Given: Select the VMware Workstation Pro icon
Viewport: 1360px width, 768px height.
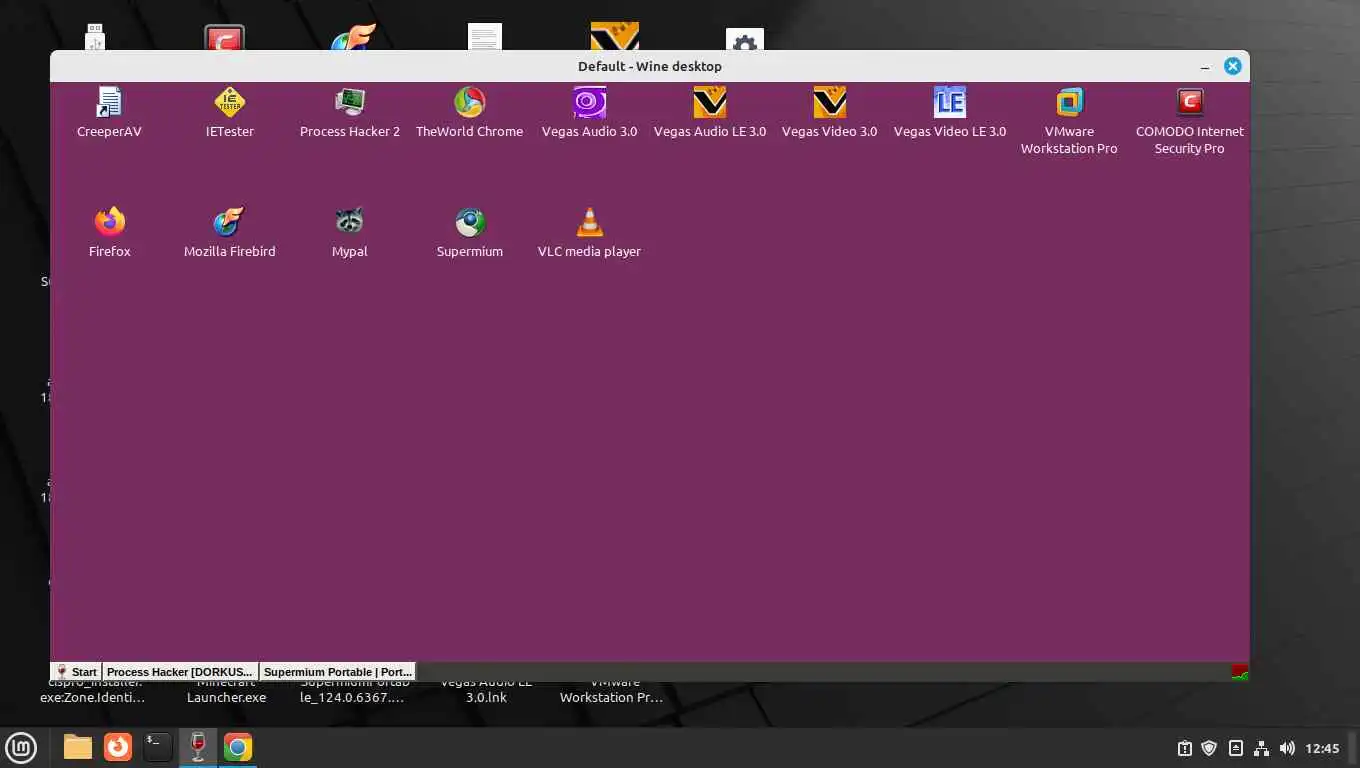Looking at the screenshot, I should [1069, 102].
